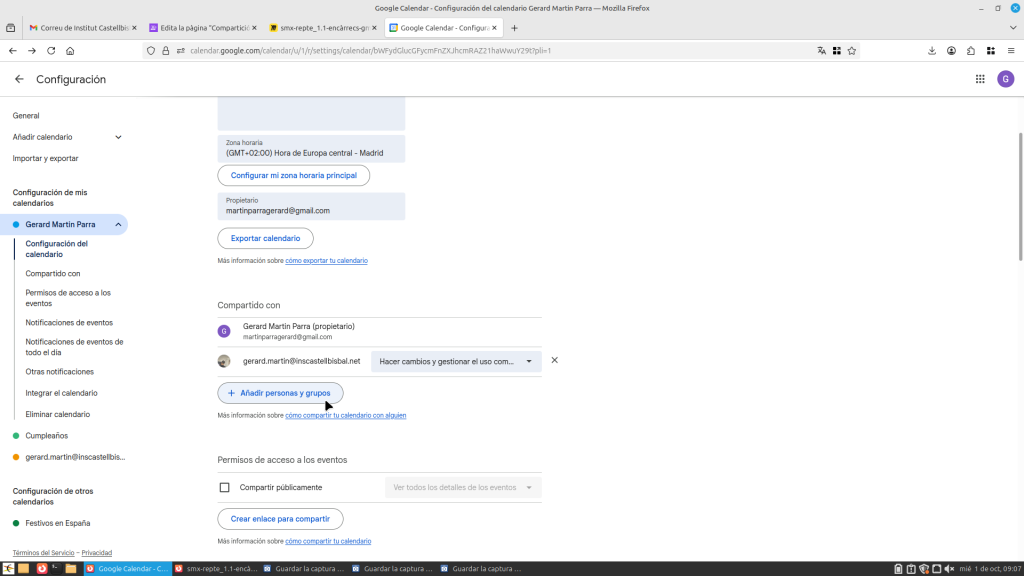Enable the Compartir públicamente checkbox
Screen dimensions: 1024x576
tap(224, 487)
